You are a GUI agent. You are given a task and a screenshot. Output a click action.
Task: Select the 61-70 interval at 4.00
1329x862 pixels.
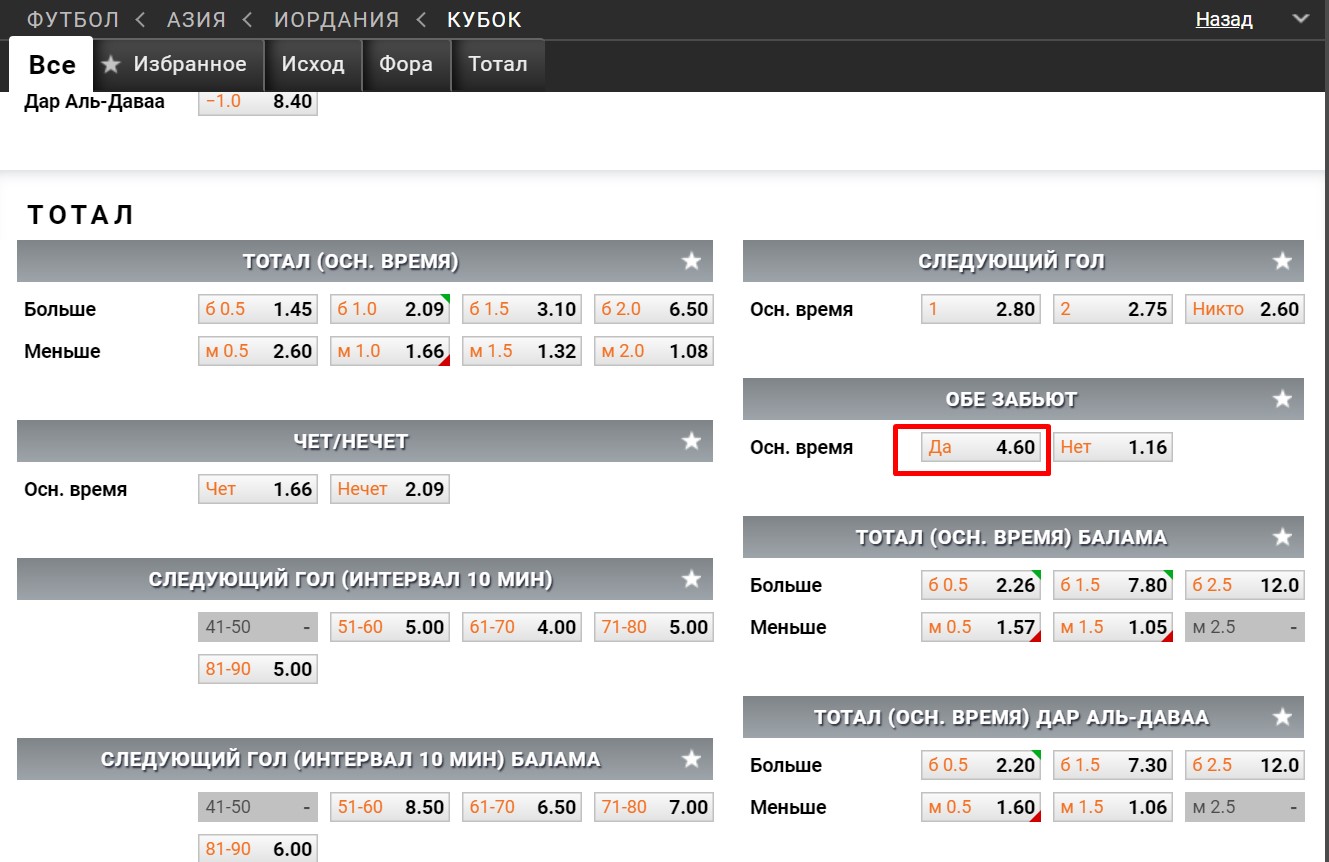(x=522, y=628)
